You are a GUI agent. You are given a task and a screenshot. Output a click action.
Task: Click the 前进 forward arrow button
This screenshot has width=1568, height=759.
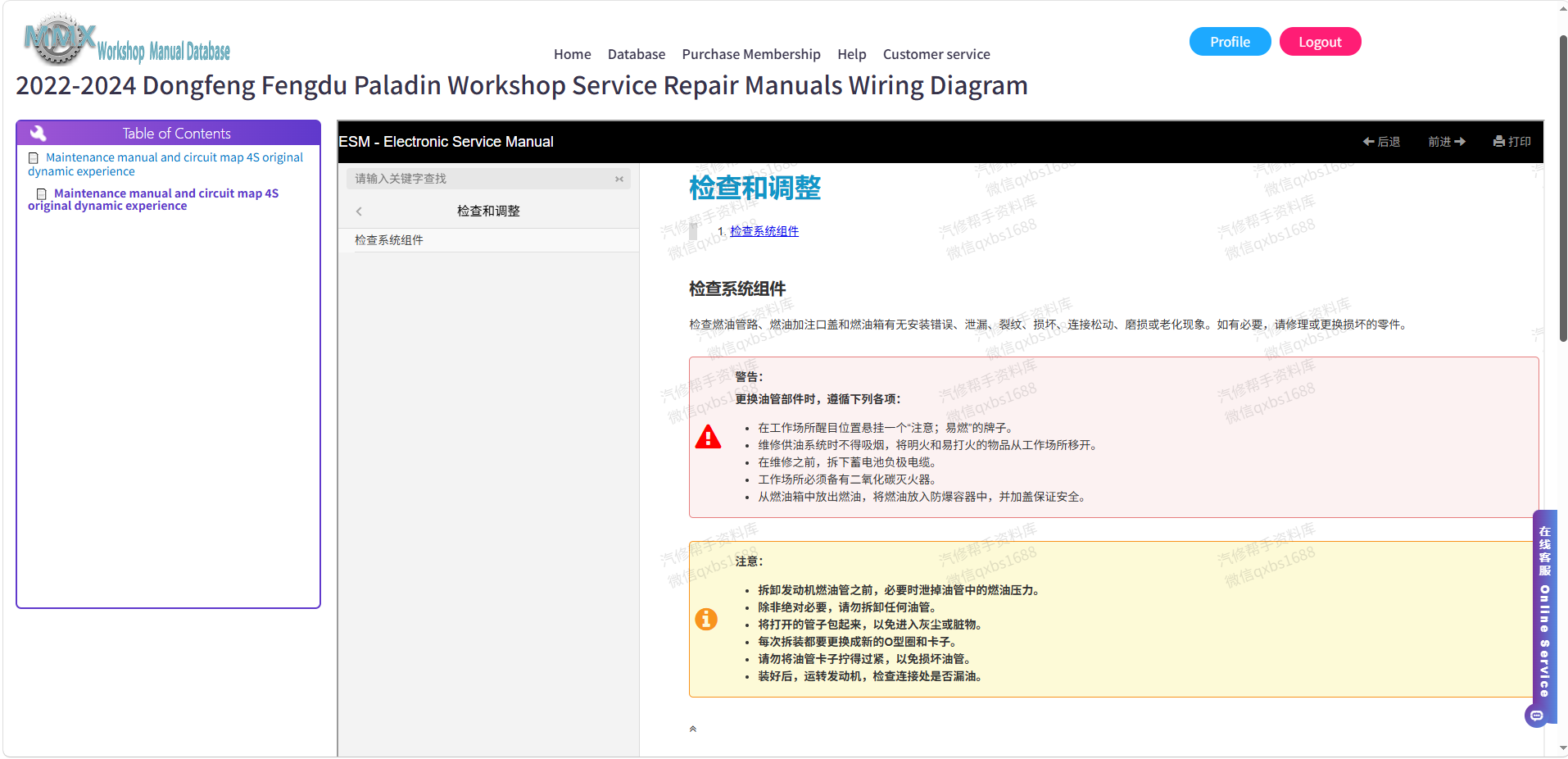coord(1447,142)
